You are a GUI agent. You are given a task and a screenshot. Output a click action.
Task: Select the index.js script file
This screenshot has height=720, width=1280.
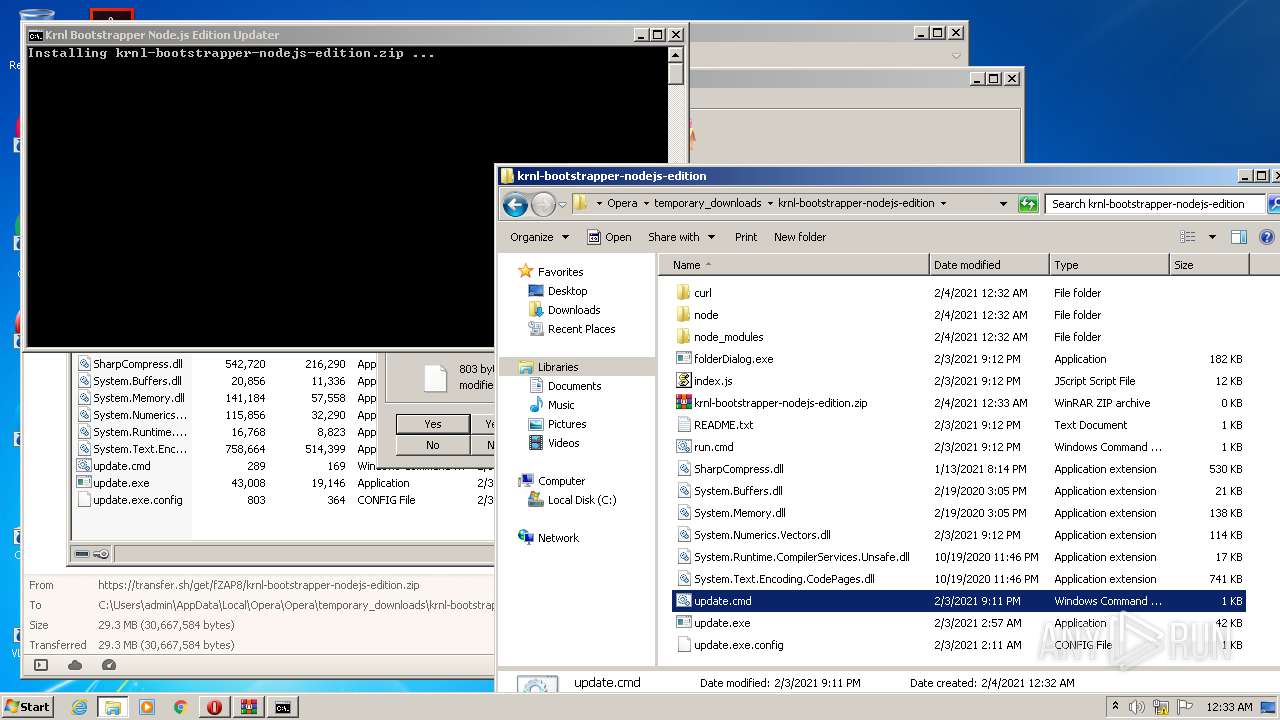pyautogui.click(x=713, y=381)
